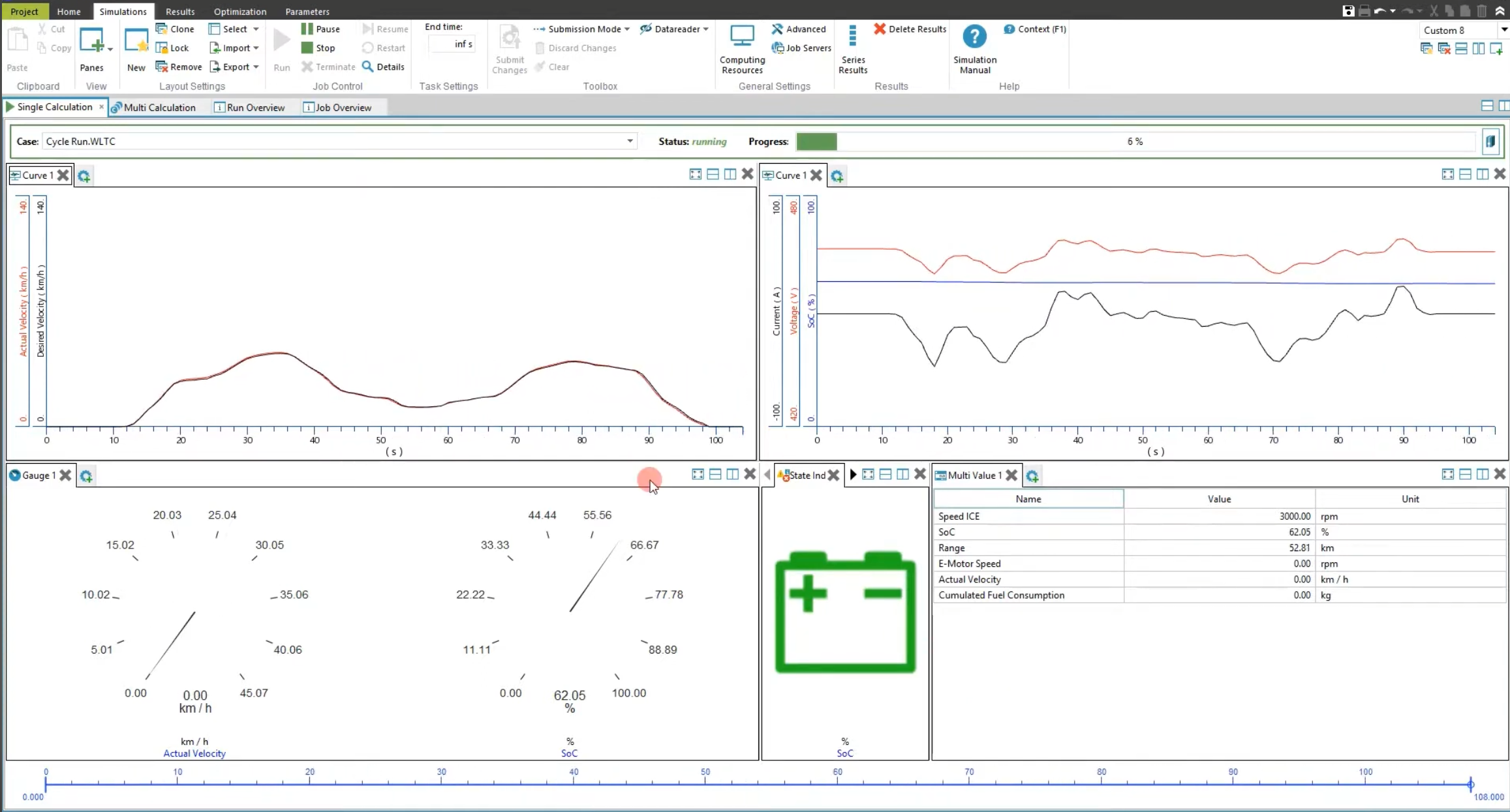Click the time slider end handle
The image size is (1510, 812).
(1470, 784)
